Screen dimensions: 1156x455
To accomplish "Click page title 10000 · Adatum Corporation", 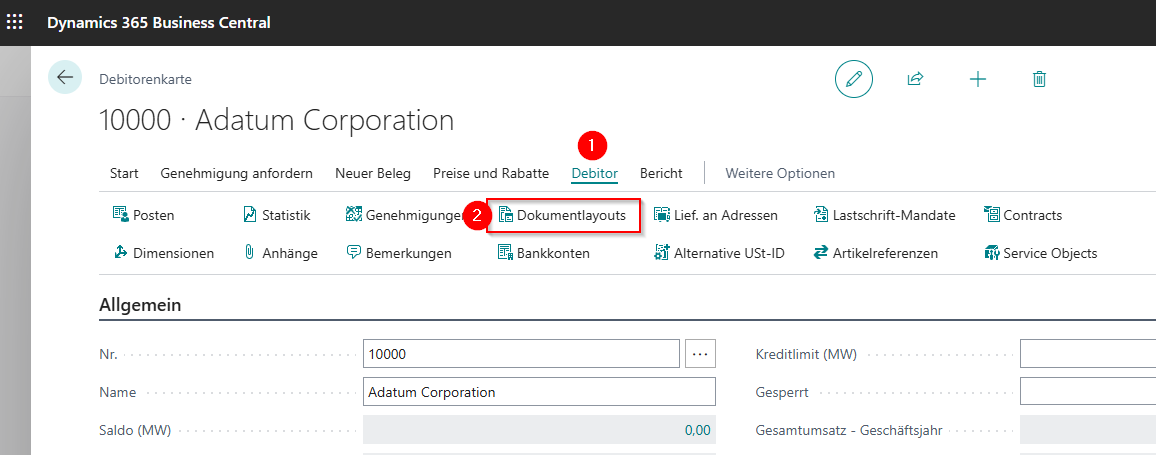I will click(x=276, y=121).
